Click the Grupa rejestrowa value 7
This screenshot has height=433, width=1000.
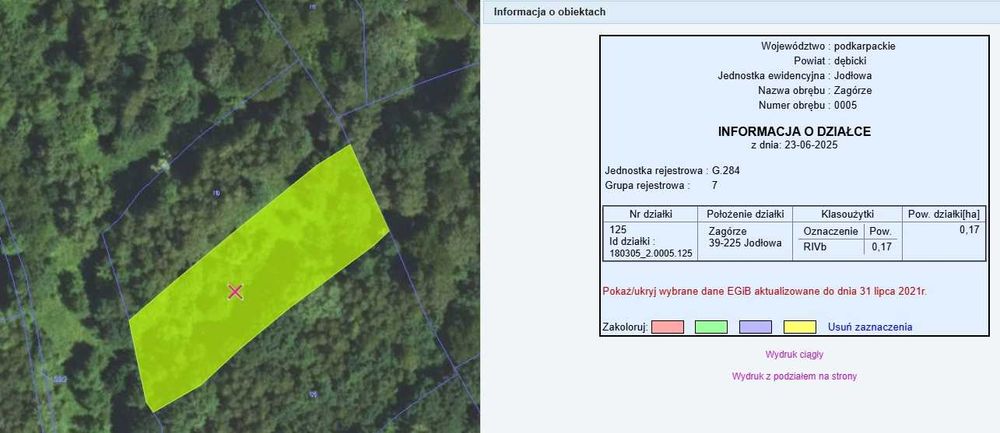(x=714, y=186)
